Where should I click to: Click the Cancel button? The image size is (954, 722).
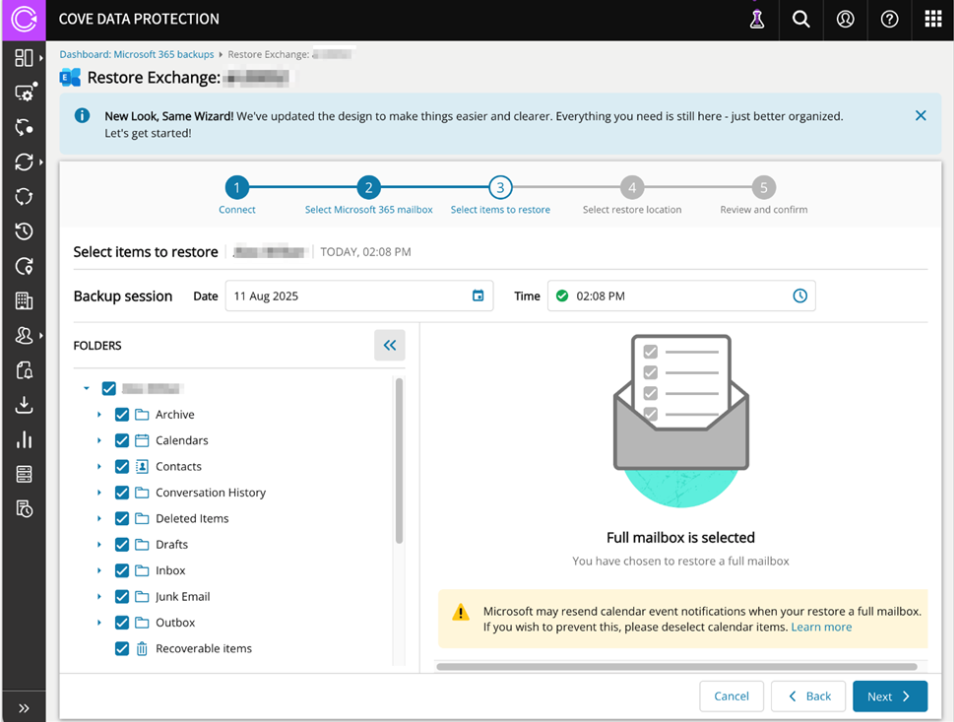pyautogui.click(x=731, y=696)
